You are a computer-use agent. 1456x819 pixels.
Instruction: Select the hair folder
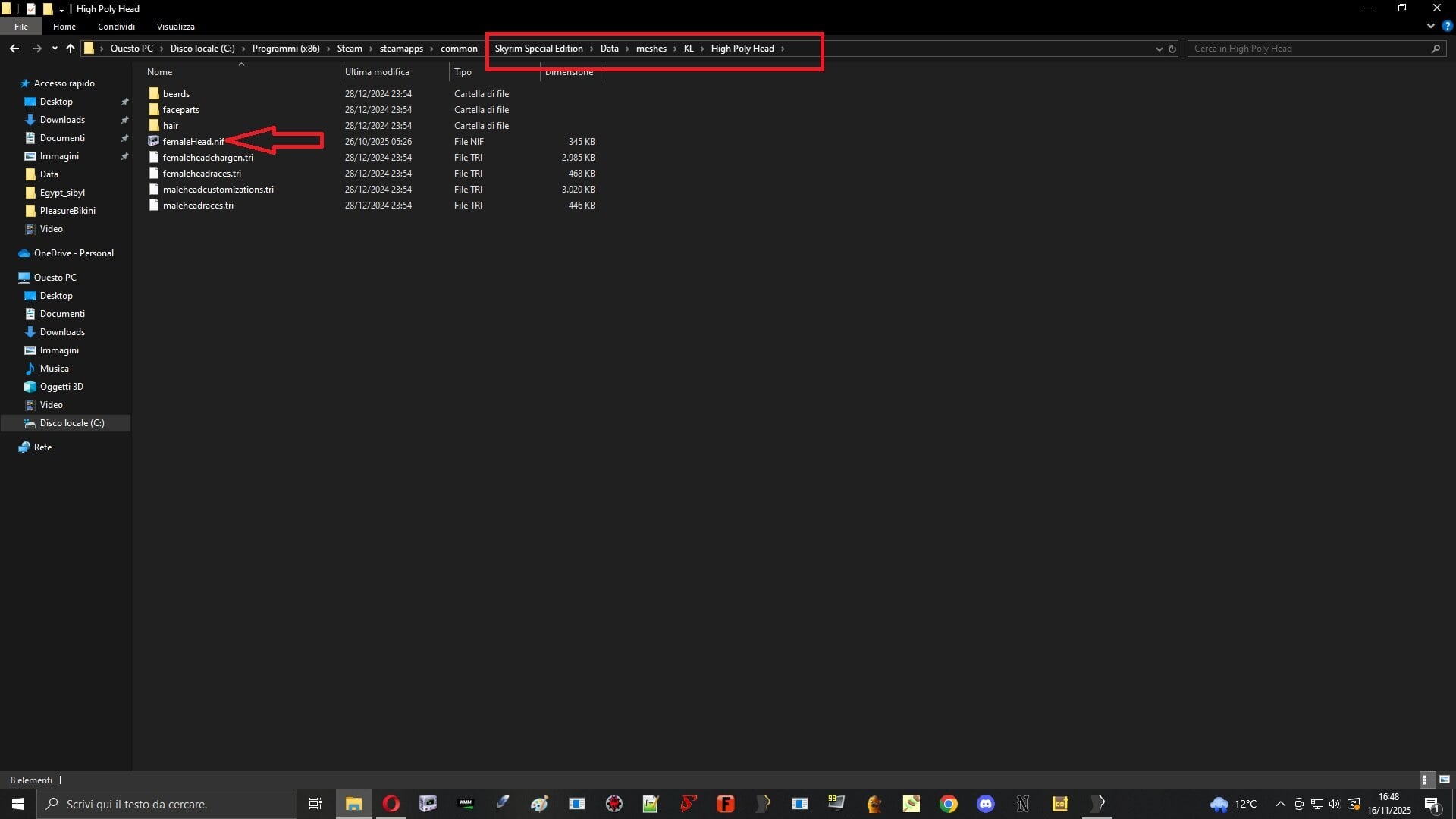point(171,126)
